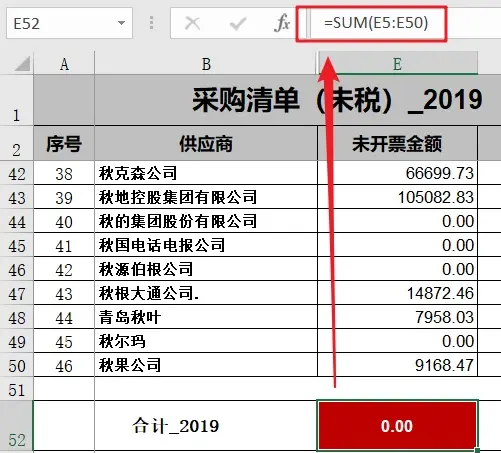Select sequence number cell 43 in column A
This screenshot has width=501, height=453.
pyautogui.click(x=64, y=293)
